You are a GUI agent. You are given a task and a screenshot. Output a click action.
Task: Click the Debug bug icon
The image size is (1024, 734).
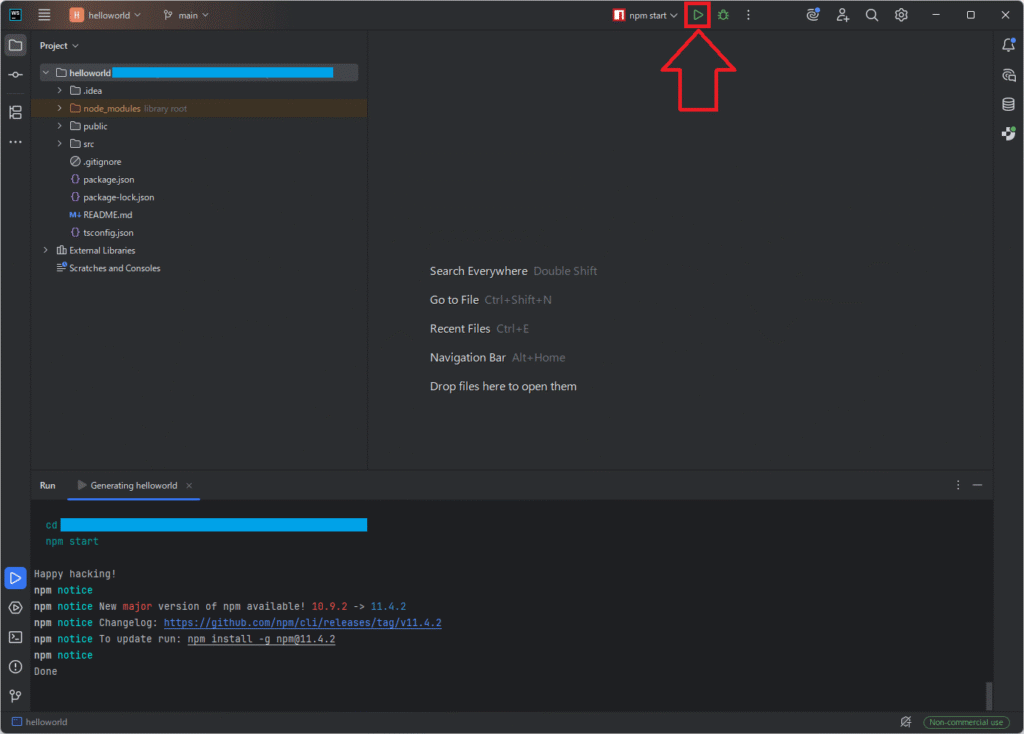point(723,15)
